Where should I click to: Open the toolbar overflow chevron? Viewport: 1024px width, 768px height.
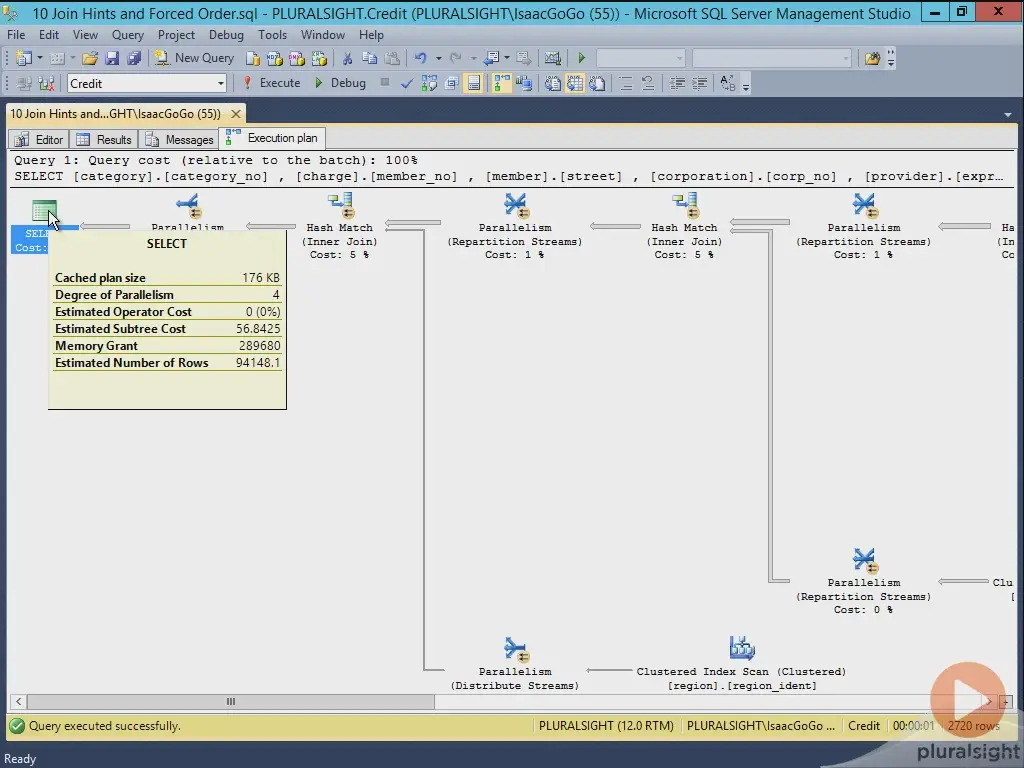pyautogui.click(x=746, y=88)
